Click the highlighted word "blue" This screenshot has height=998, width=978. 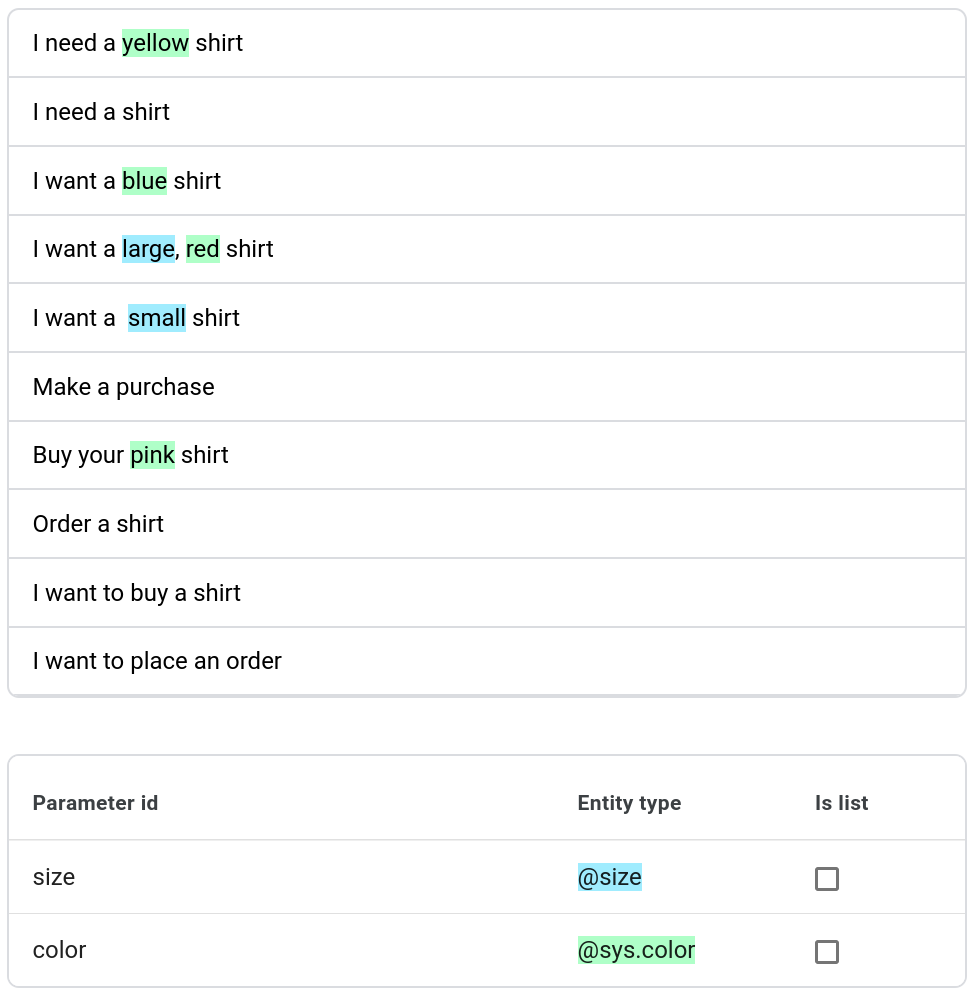(144, 181)
